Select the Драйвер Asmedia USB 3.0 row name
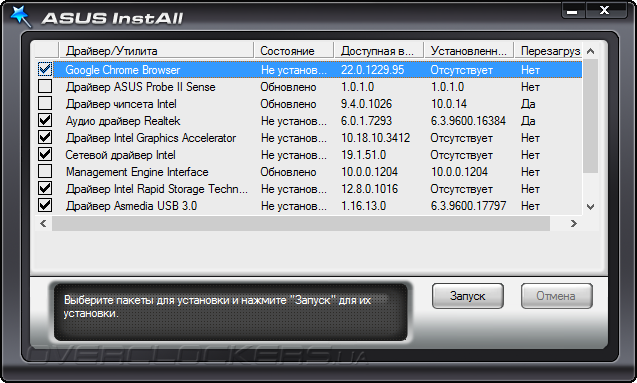 coord(132,206)
